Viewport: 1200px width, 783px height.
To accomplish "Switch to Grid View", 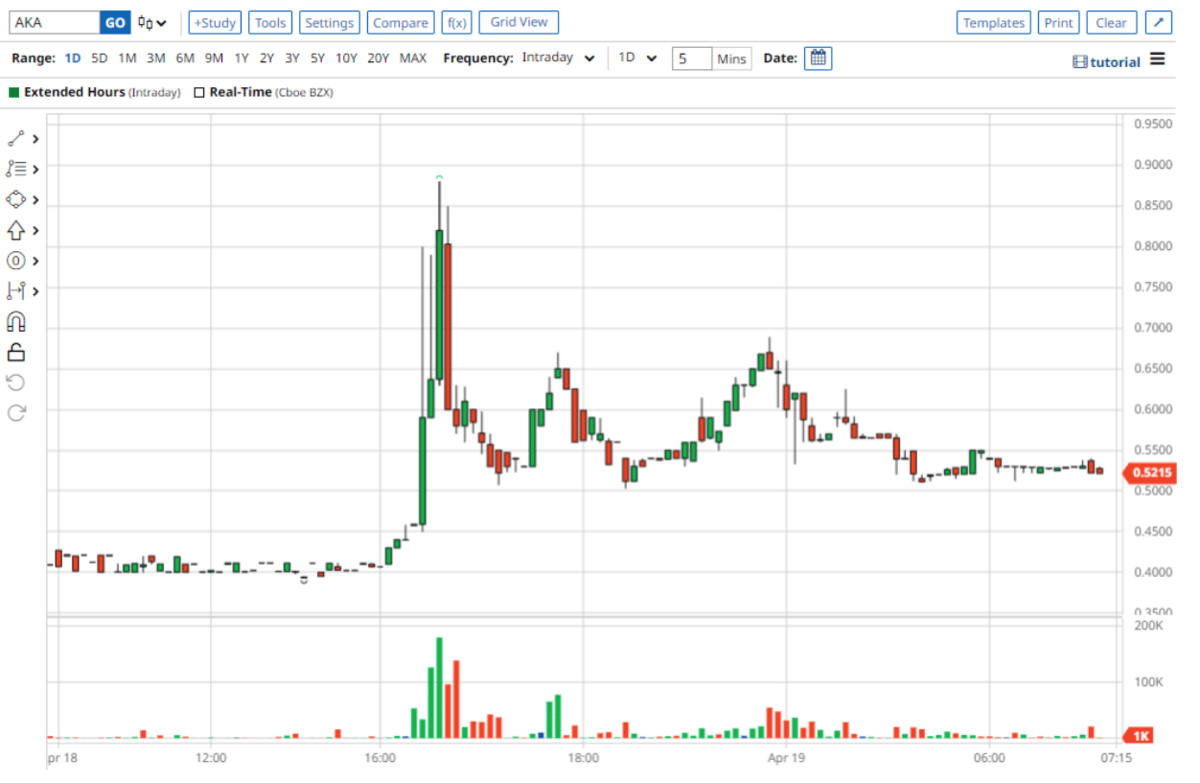I will point(519,22).
